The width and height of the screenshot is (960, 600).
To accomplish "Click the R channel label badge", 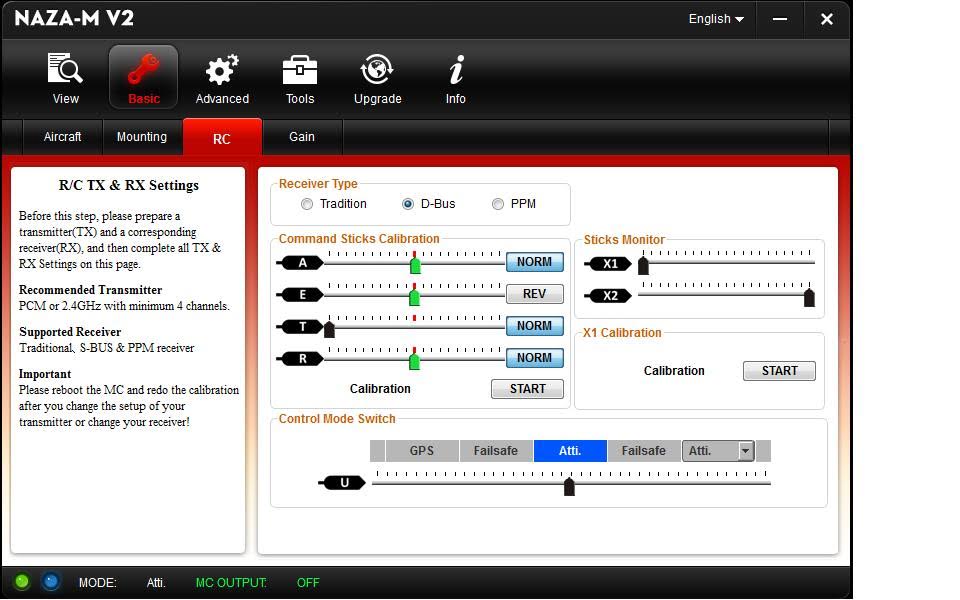I will (x=302, y=358).
